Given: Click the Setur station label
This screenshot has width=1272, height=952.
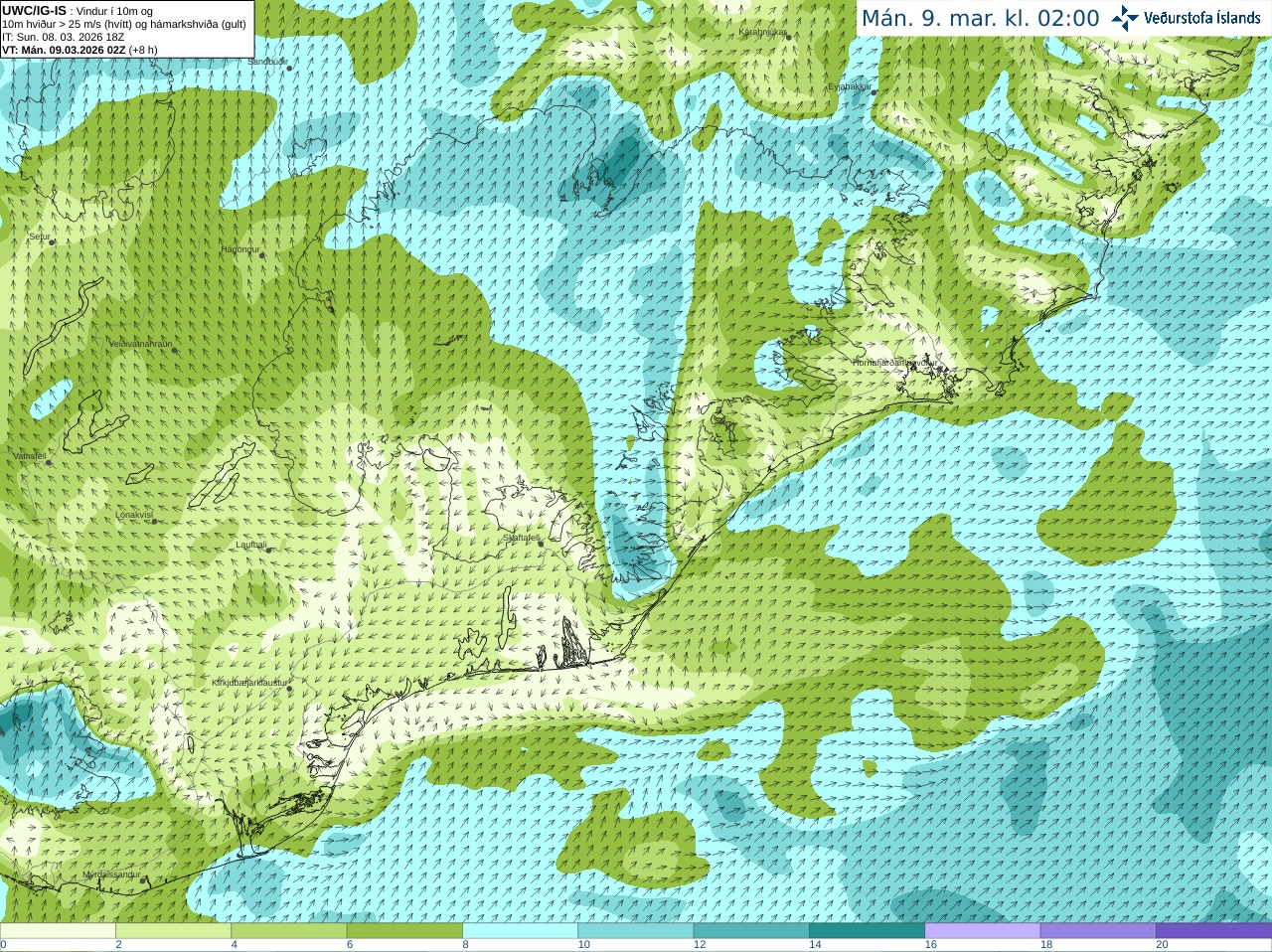Looking at the screenshot, I should point(39,238).
